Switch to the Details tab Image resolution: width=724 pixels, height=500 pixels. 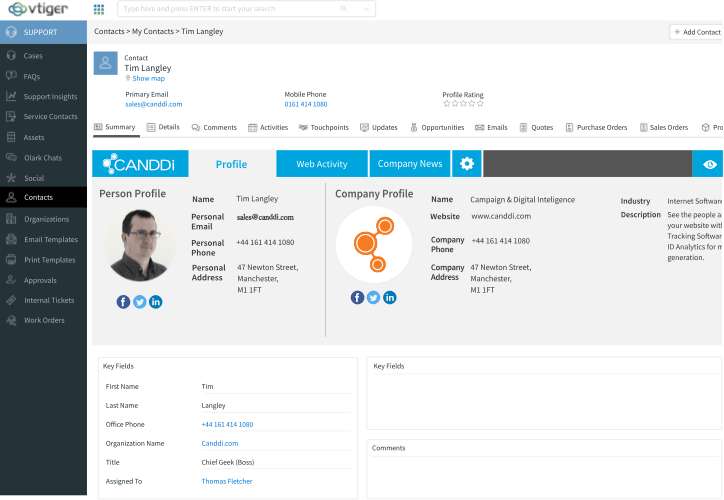(163, 127)
